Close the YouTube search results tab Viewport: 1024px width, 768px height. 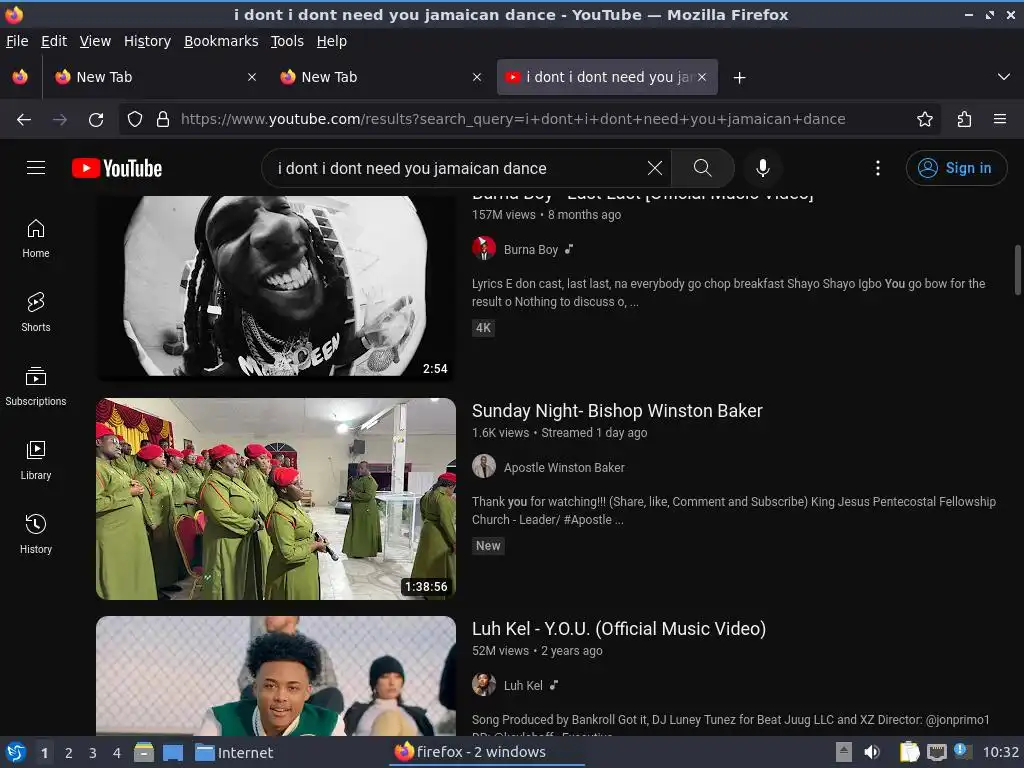[x=701, y=77]
